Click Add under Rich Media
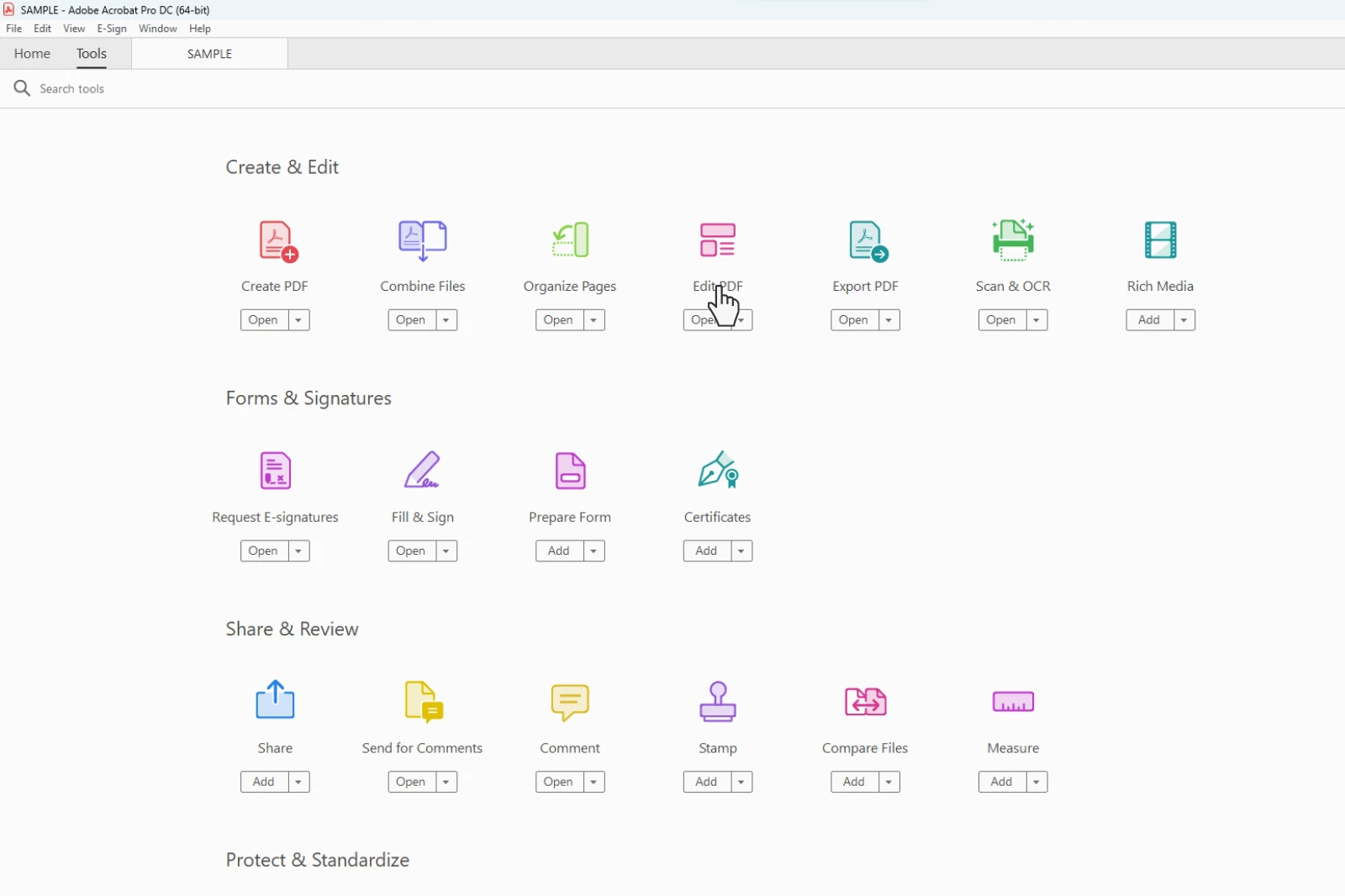Image resolution: width=1345 pixels, height=896 pixels. tap(1150, 320)
